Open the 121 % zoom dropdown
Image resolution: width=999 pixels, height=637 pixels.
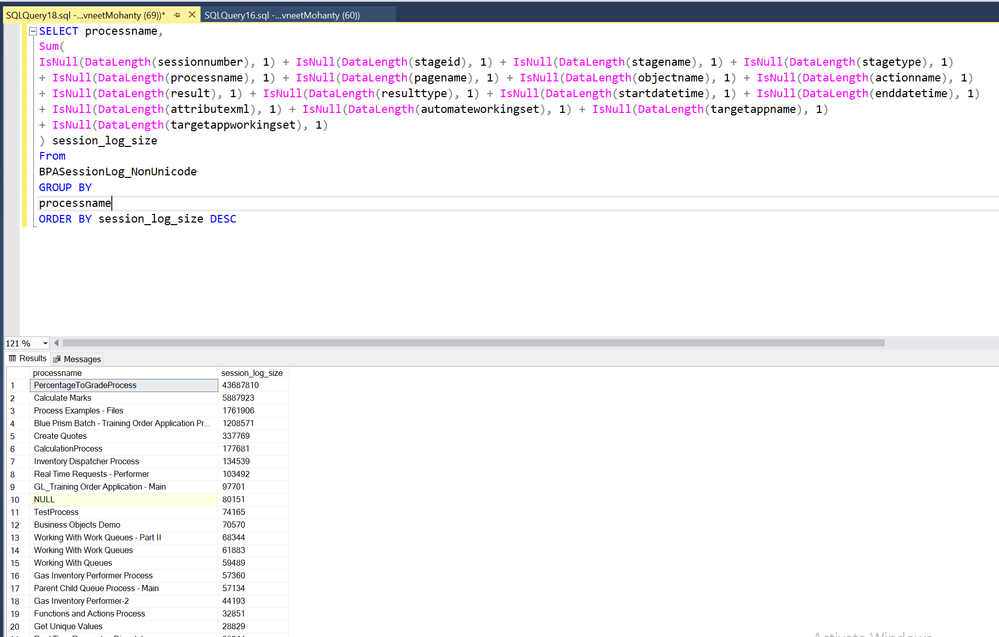tap(45, 343)
